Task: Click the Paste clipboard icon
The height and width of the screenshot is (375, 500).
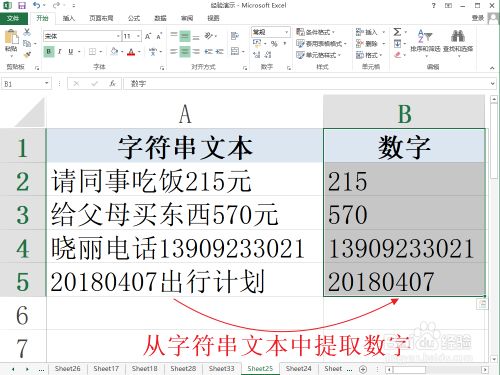Action: click(11, 37)
